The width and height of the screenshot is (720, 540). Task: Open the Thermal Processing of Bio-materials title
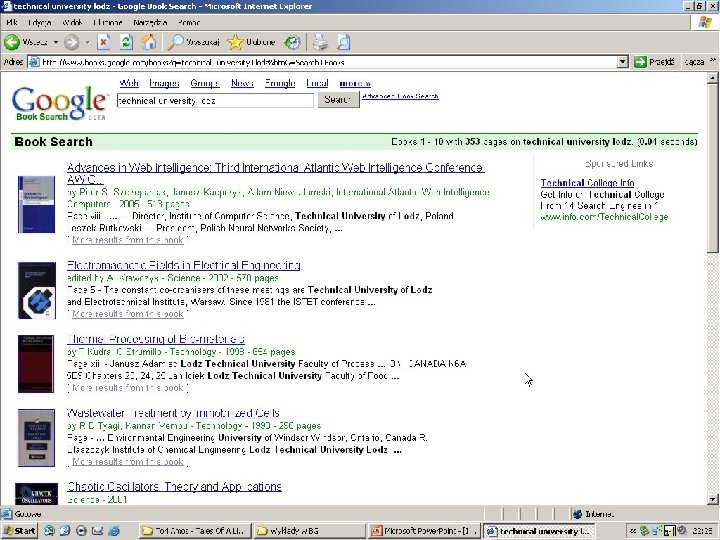(x=156, y=339)
